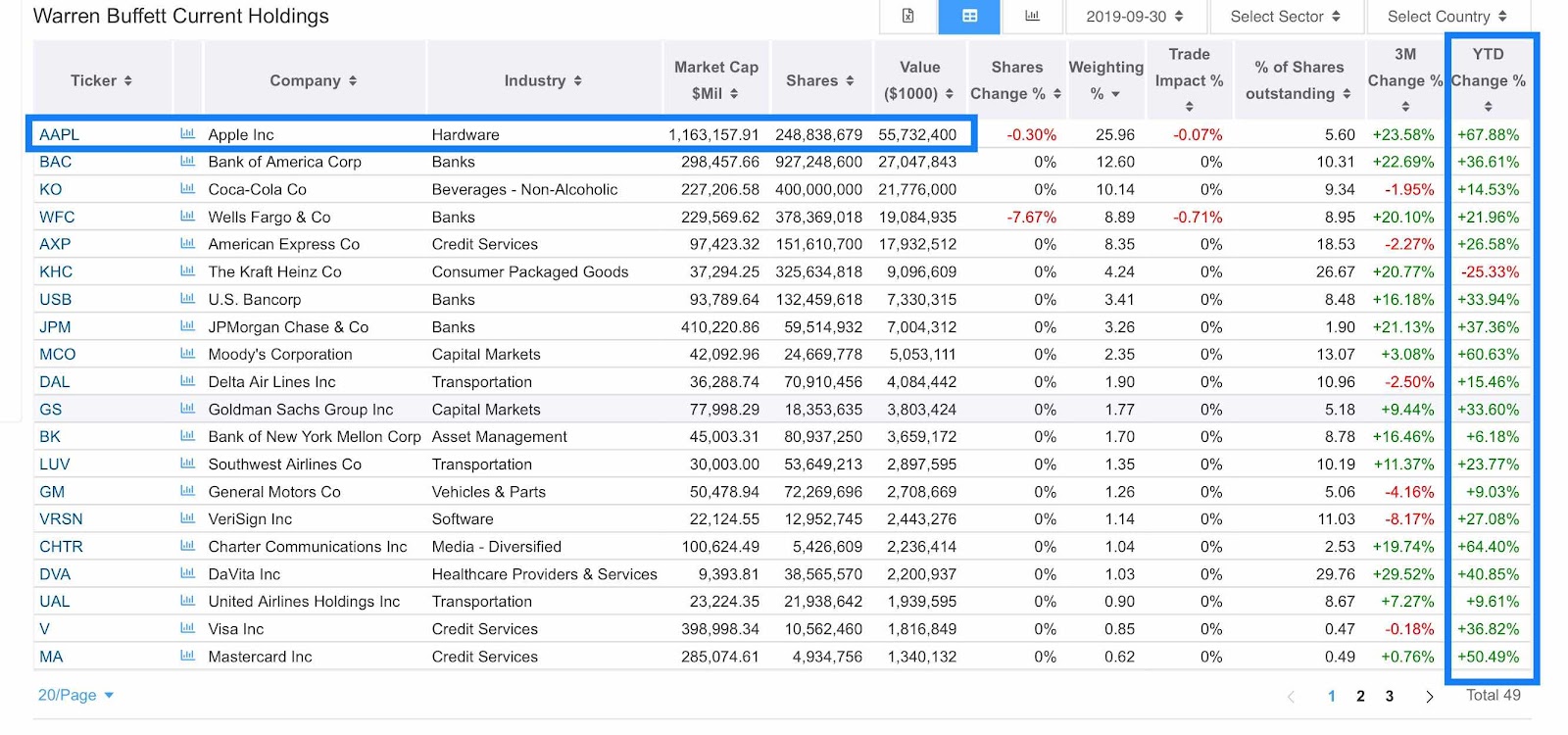Open the chart icon for Southwest Airlines Co
This screenshot has width=1568, height=735.
tap(187, 464)
